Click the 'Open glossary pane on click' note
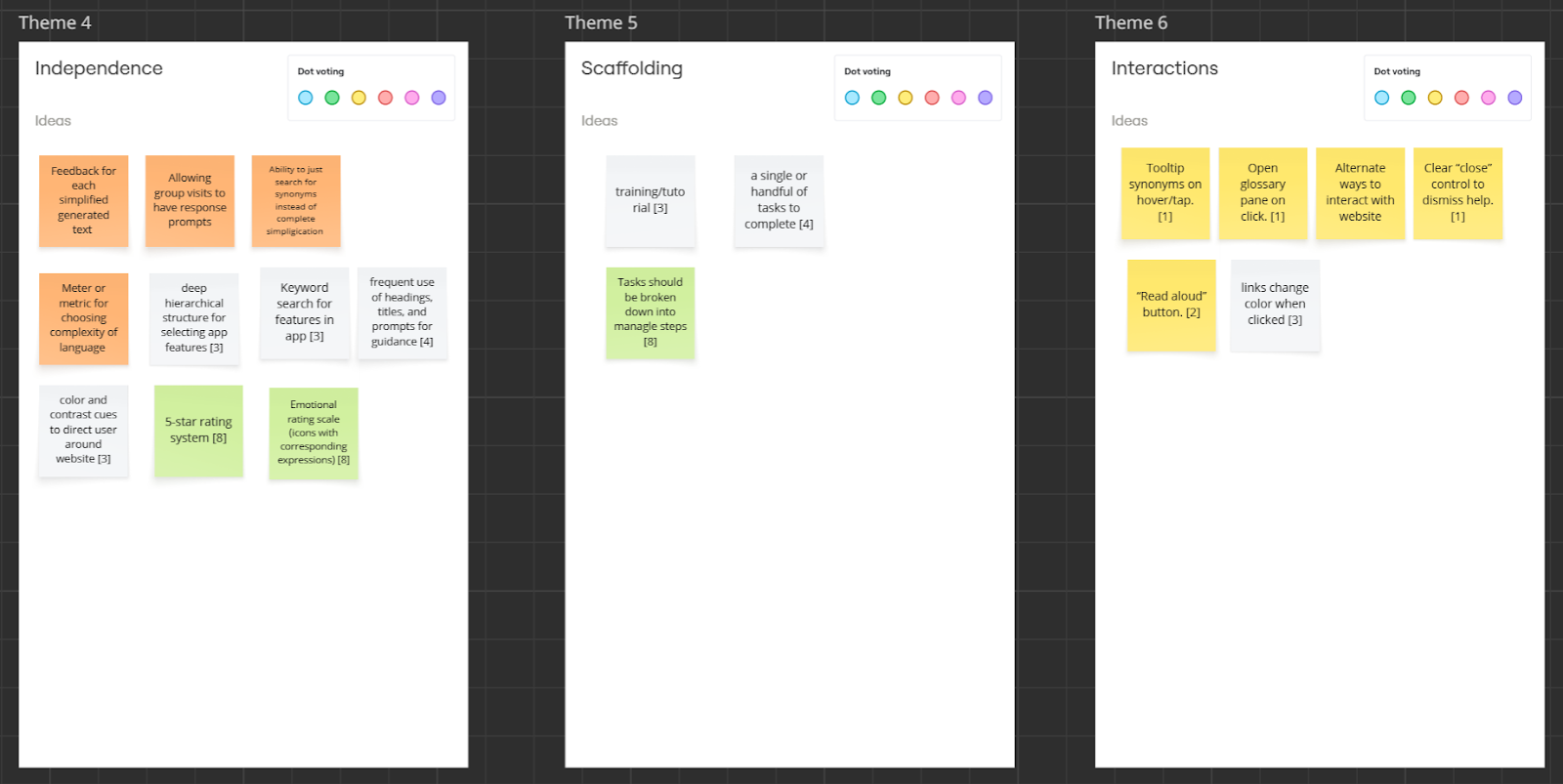 pos(1262,192)
